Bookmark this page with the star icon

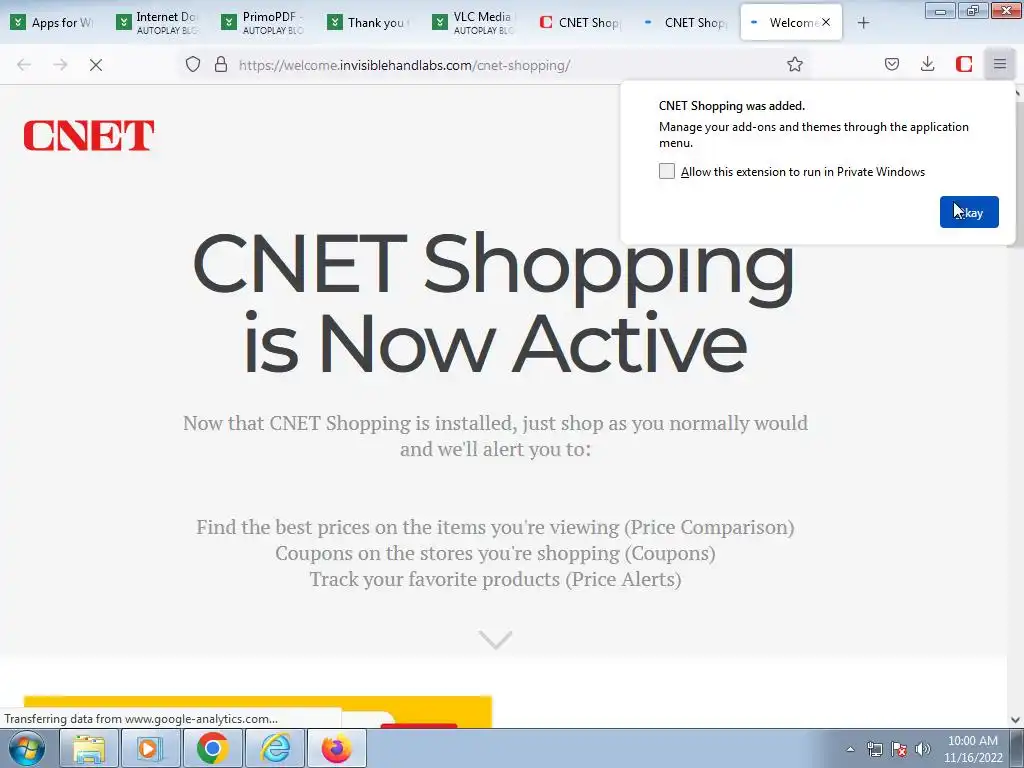794,65
